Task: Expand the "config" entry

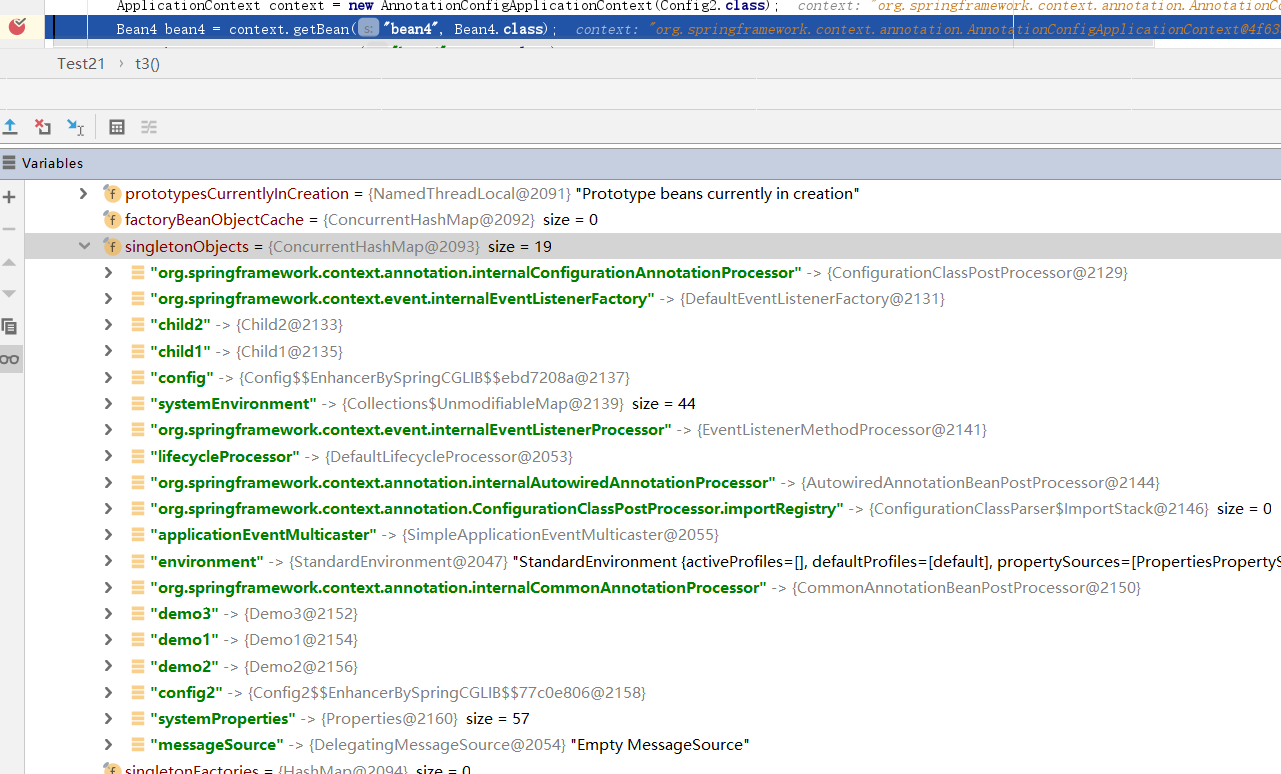Action: point(109,378)
